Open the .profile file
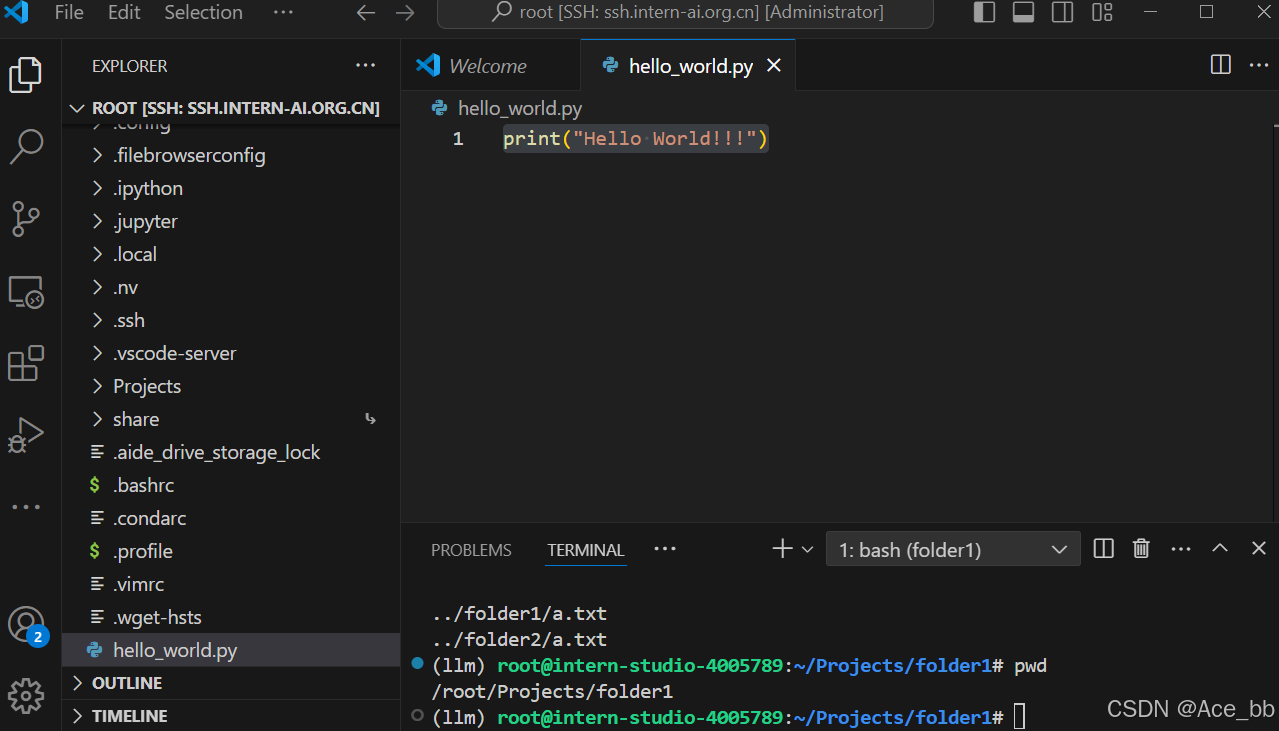This screenshot has width=1279, height=731. click(231, 552)
